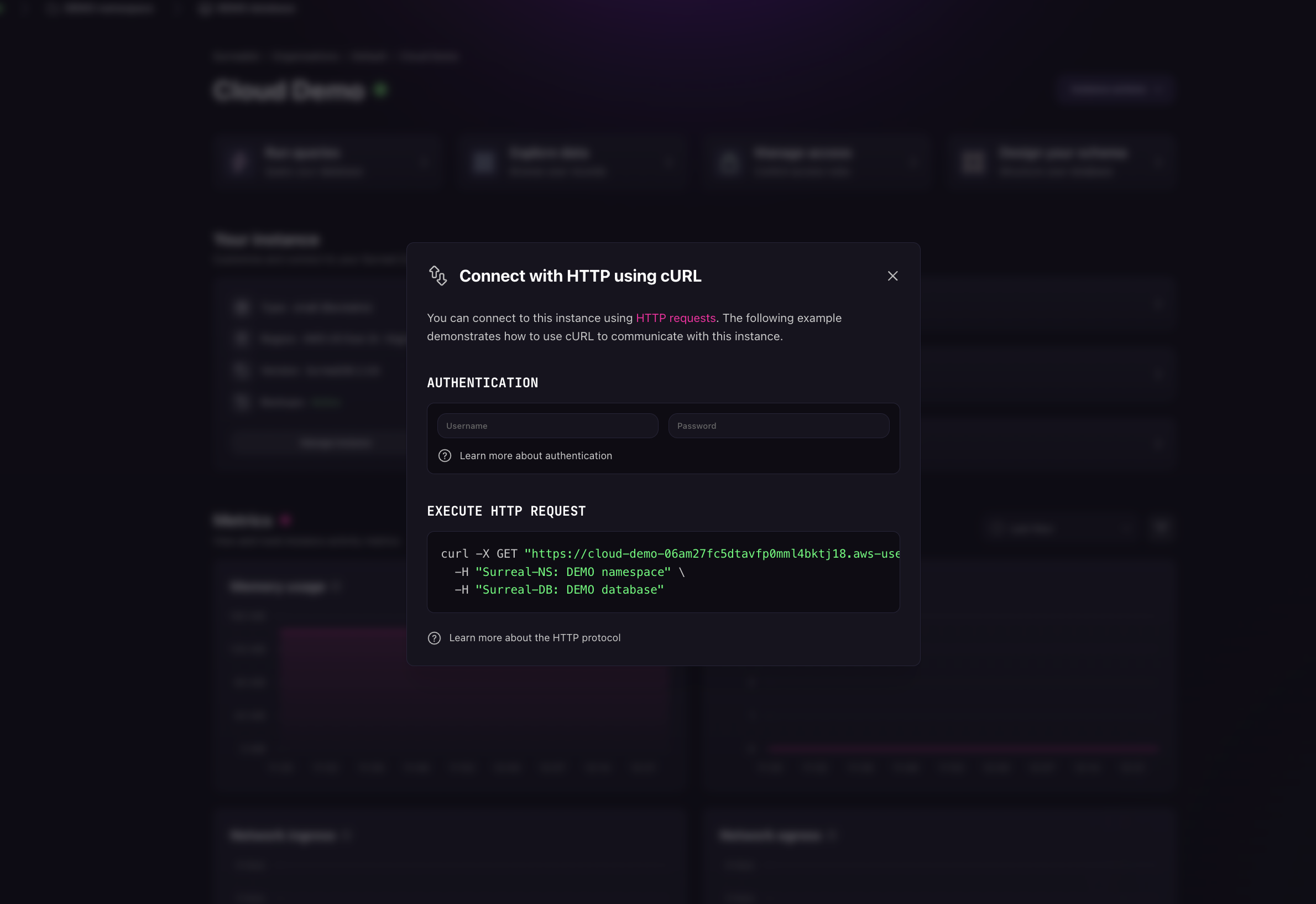Open the pink HTTP requests link

click(676, 318)
